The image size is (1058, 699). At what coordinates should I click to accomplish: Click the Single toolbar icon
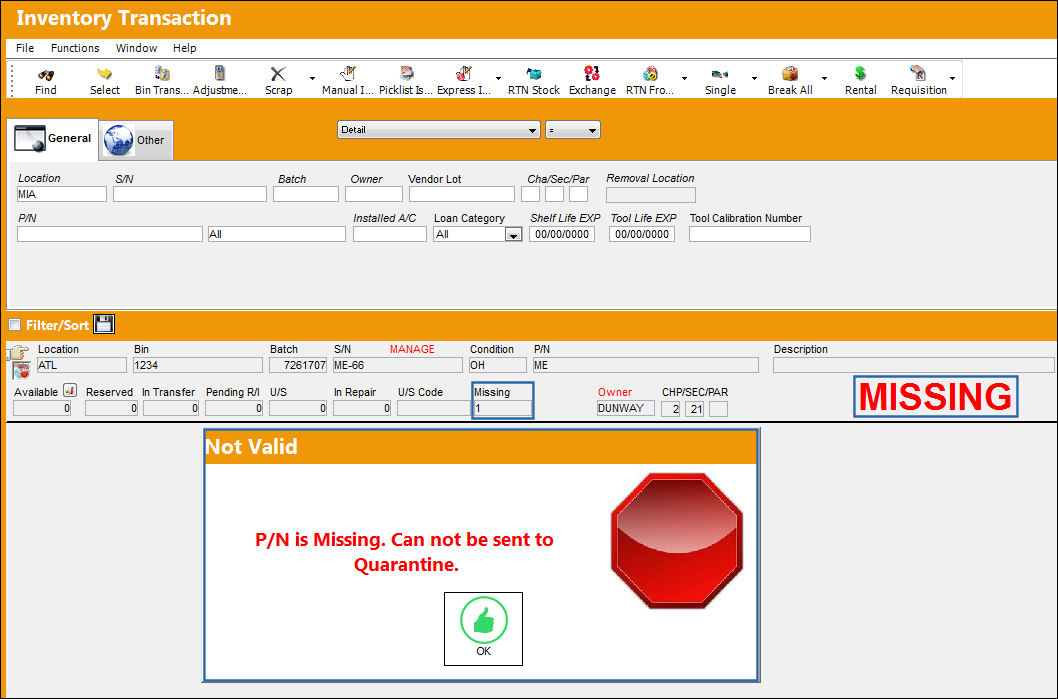720,74
